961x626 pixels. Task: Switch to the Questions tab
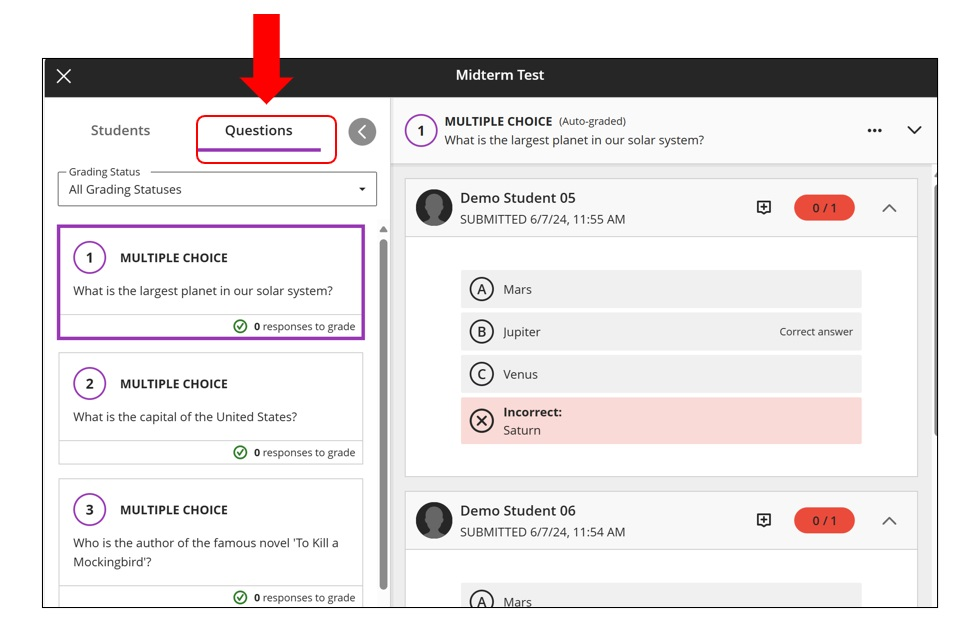(x=259, y=130)
